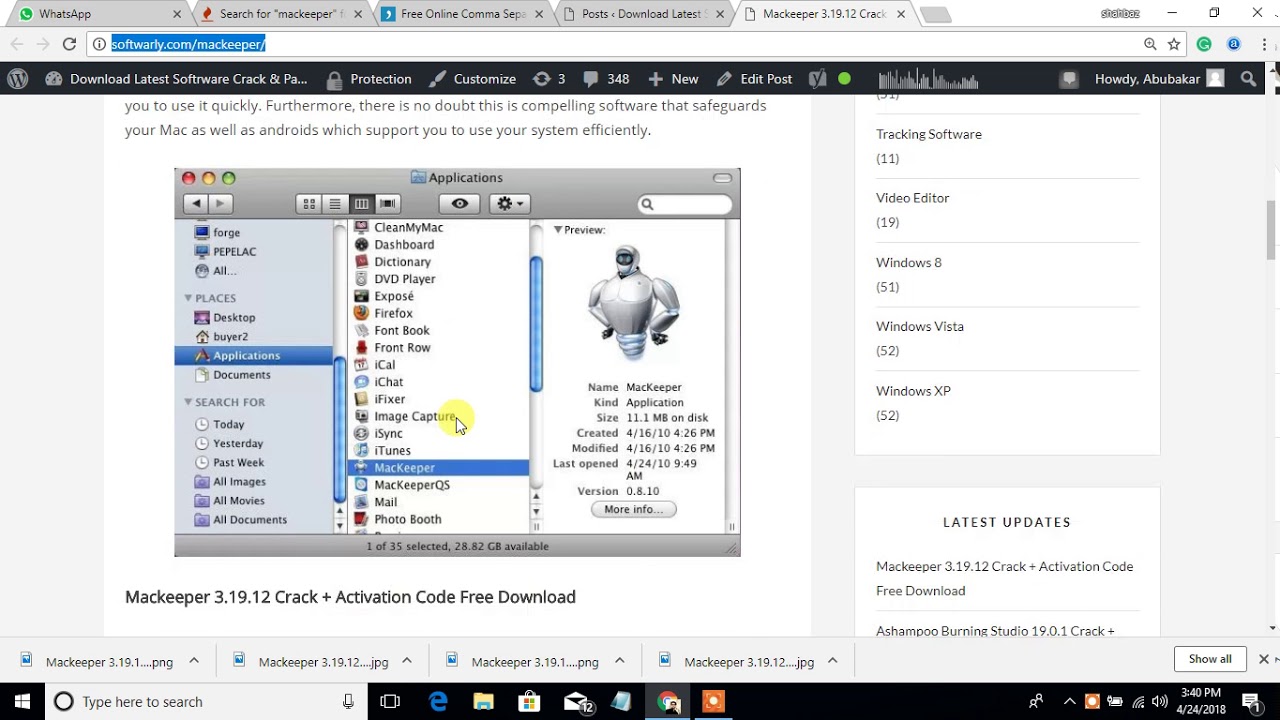Open the Howdy, Abubakar account menu
The image size is (1280, 720).
(x=1159, y=79)
